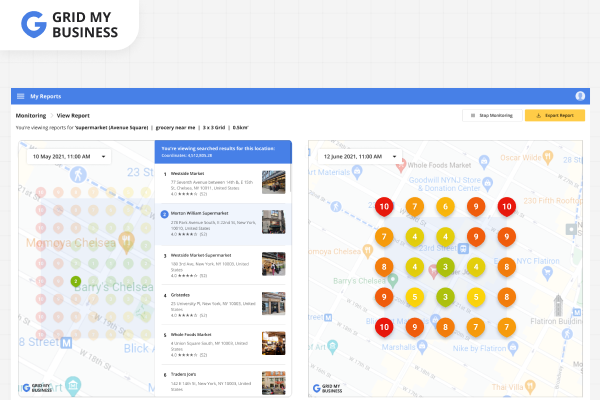The image size is (600, 400).
Task: Click the Flatiron Building landmark icon
Action: point(558,305)
